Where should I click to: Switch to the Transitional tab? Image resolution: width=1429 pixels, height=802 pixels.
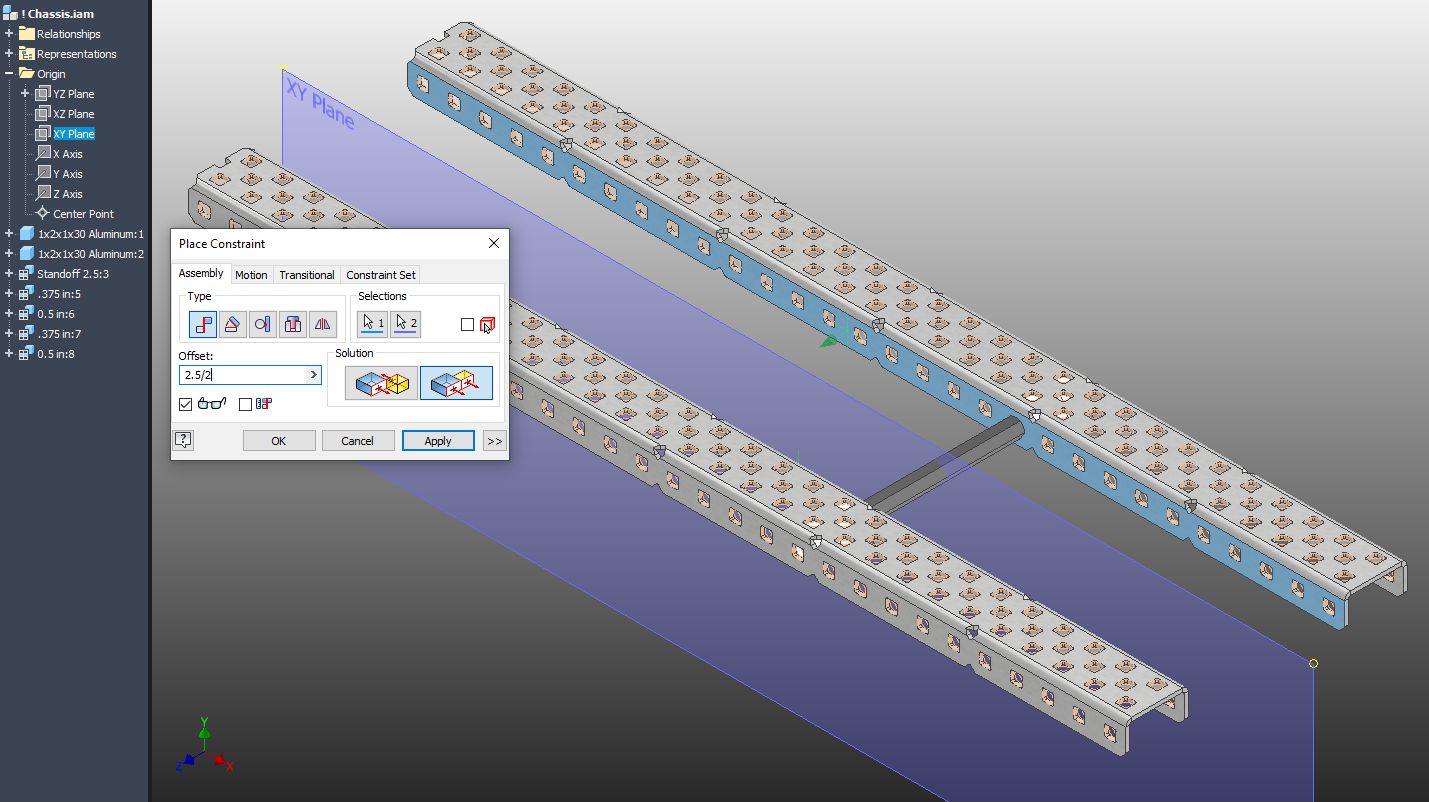coord(307,275)
